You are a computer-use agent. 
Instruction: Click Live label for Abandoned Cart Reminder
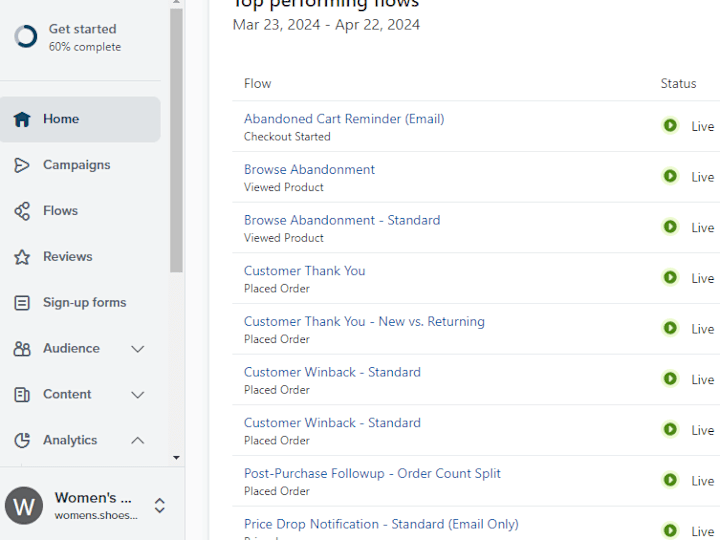[703, 126]
